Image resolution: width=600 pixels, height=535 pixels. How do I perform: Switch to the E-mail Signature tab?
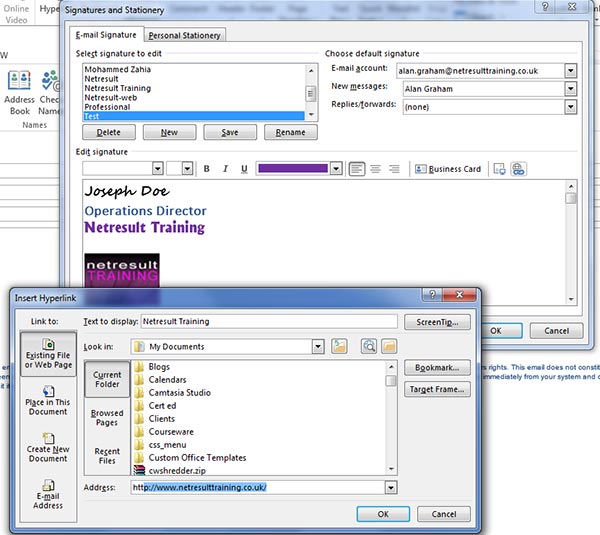(x=106, y=35)
